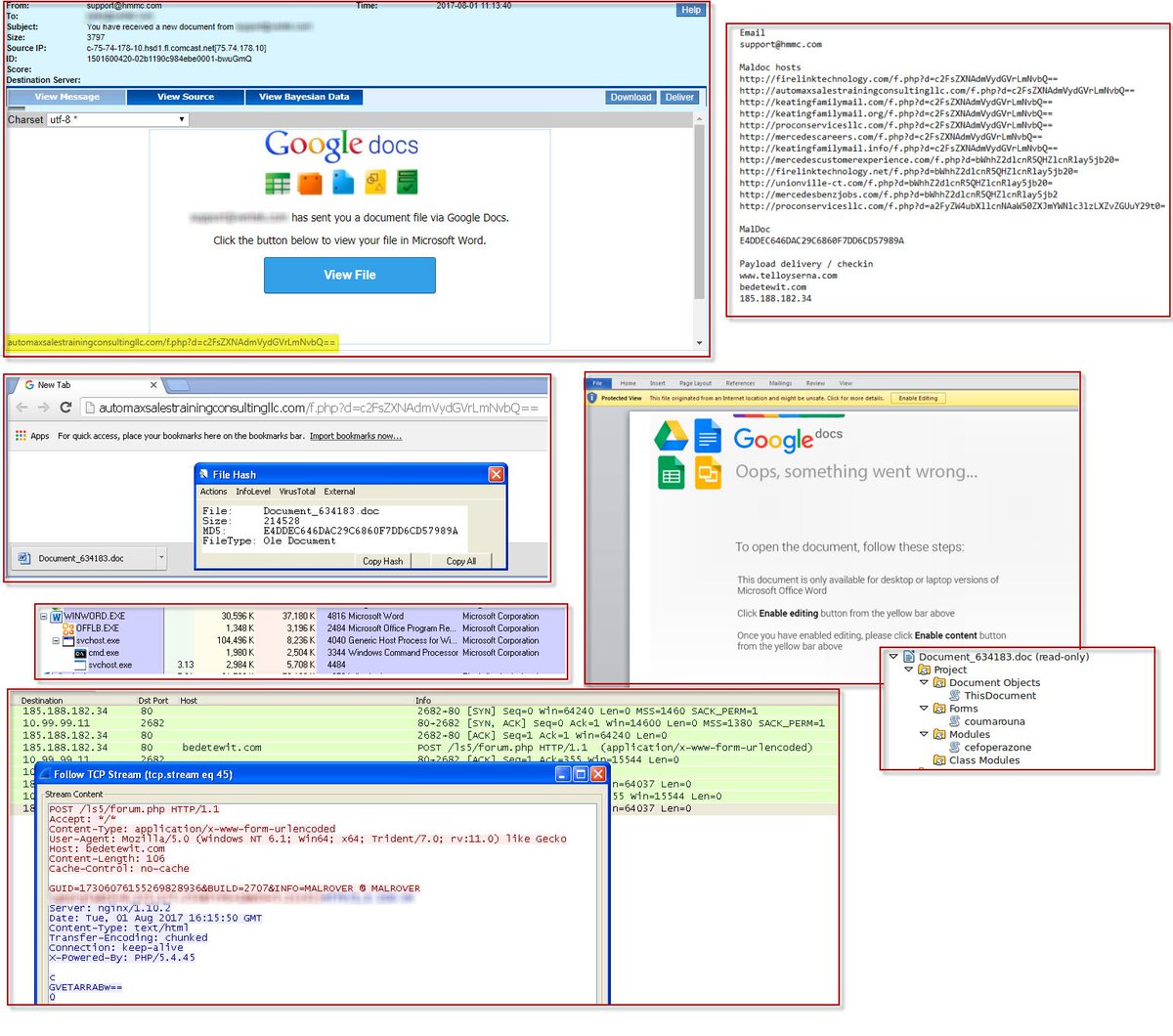Viewport: 1173px width, 1036px height.
Task: Collapse the Document_634183.doc (read-only) tree node
Action: pos(893,657)
